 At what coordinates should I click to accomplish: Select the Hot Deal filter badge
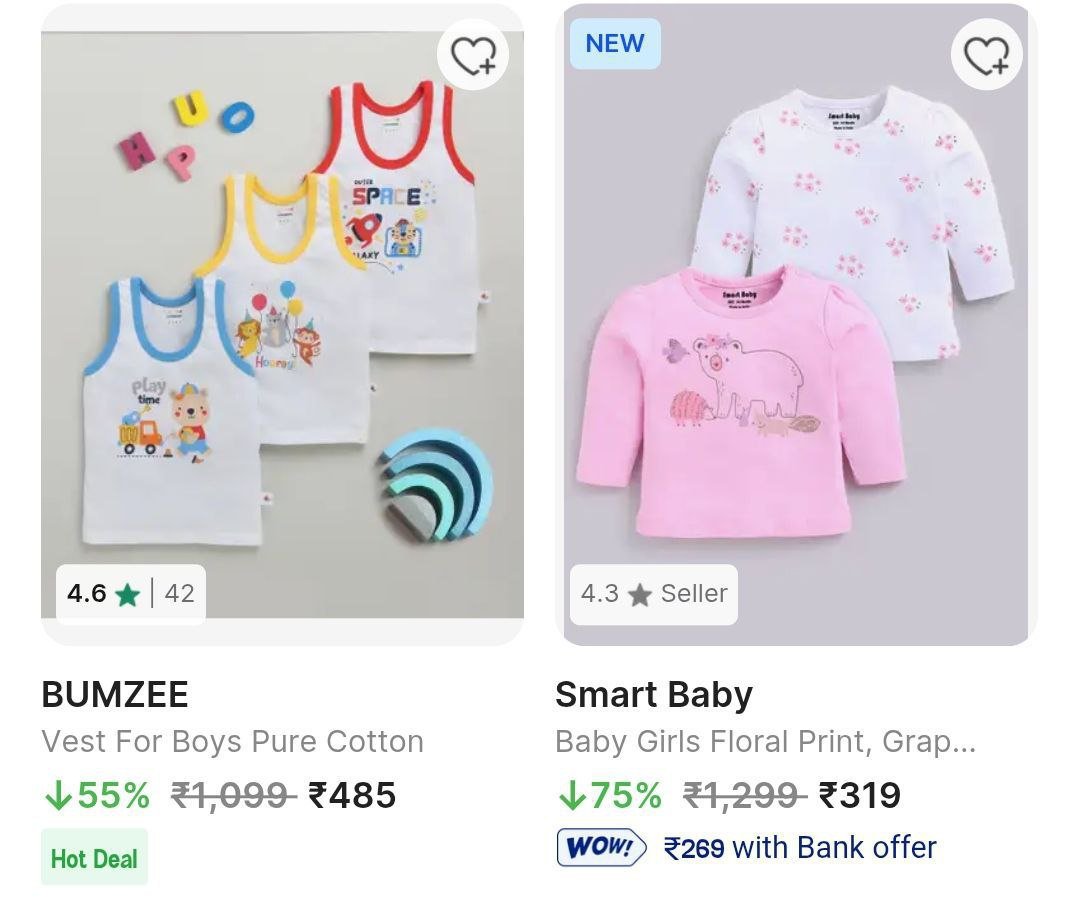(x=94, y=856)
